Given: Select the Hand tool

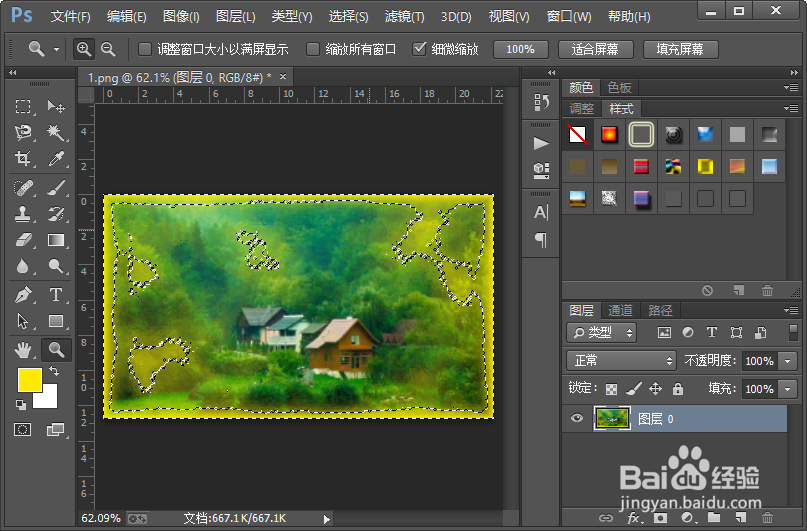Looking at the screenshot, I should [x=23, y=350].
